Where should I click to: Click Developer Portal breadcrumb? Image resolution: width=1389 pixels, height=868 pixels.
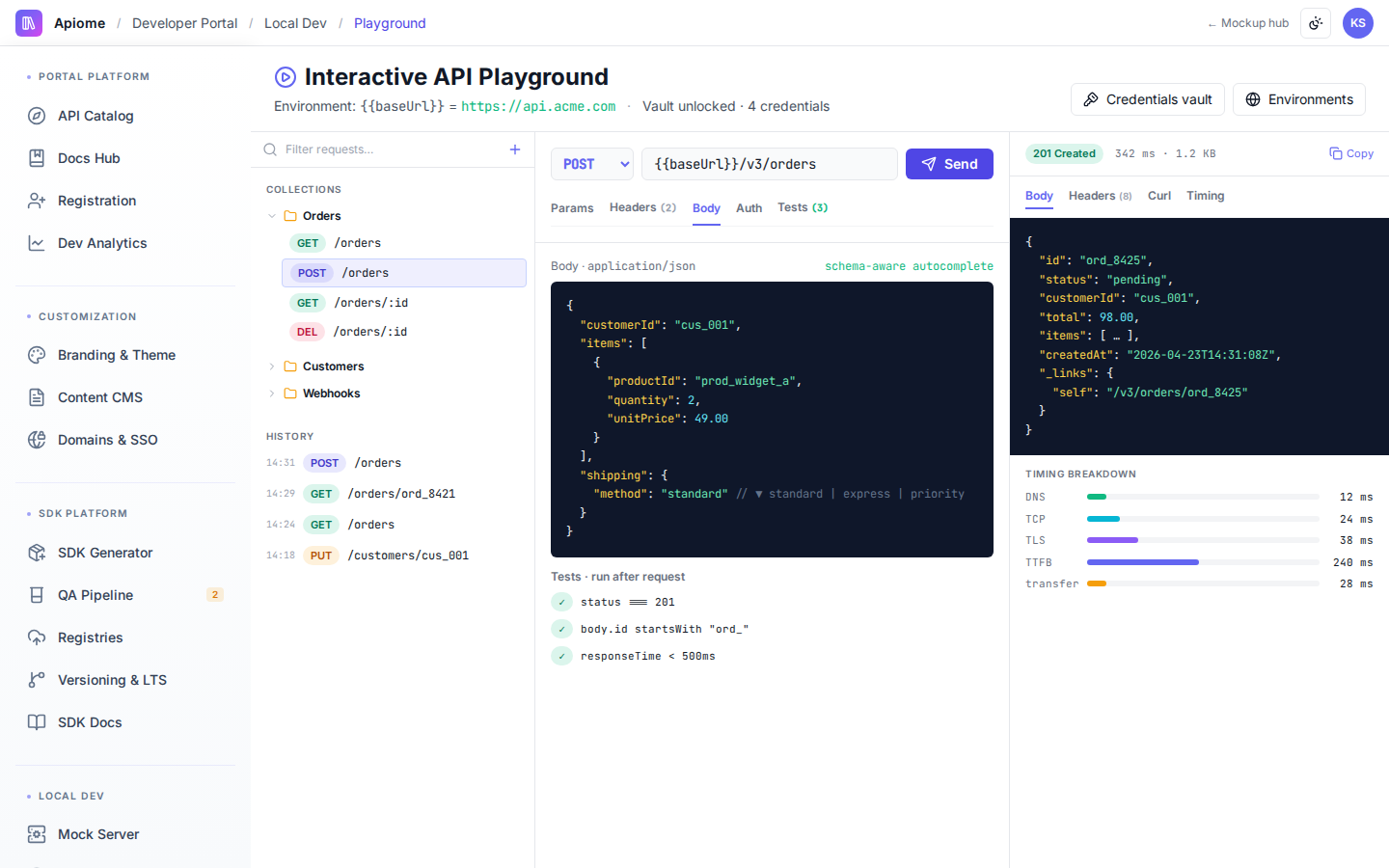tap(184, 23)
